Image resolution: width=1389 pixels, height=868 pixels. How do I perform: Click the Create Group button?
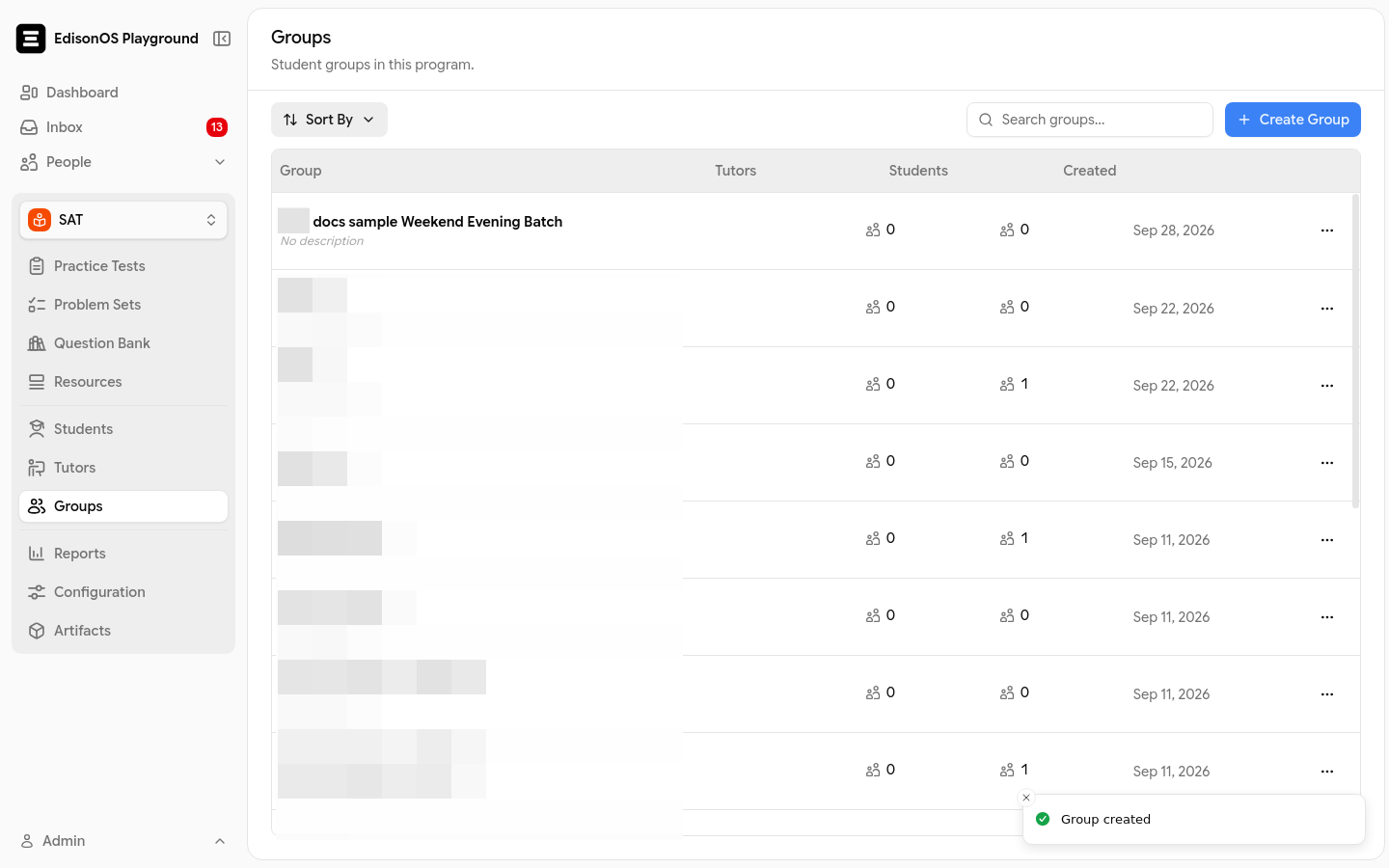1293,120
